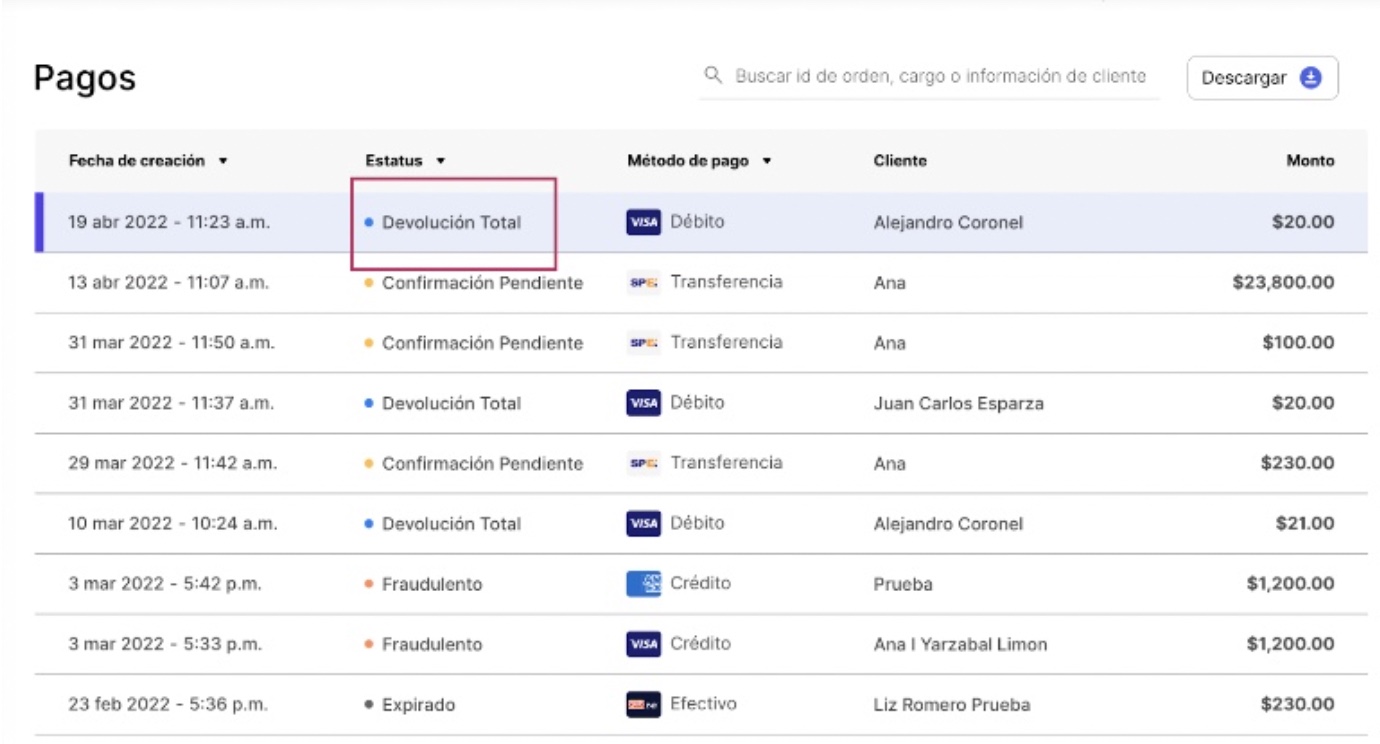Click the Cliente column header
This screenshot has width=1380, height=744.
pyautogui.click(x=900, y=161)
